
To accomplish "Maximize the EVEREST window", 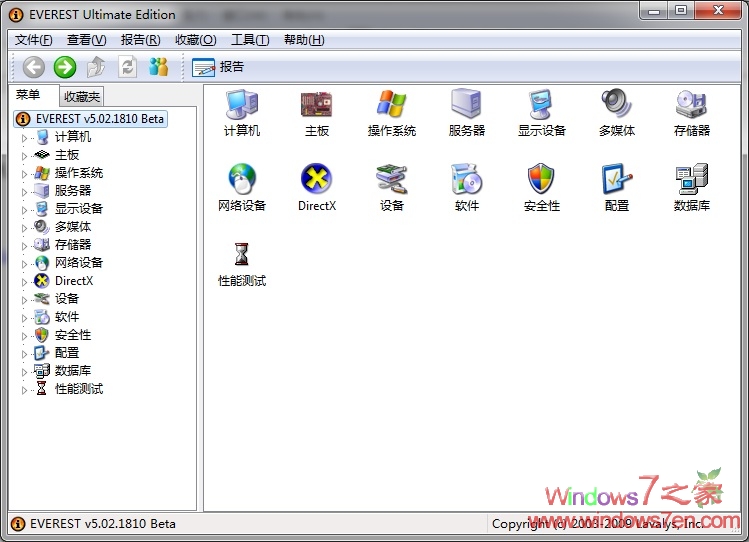I will point(681,10).
